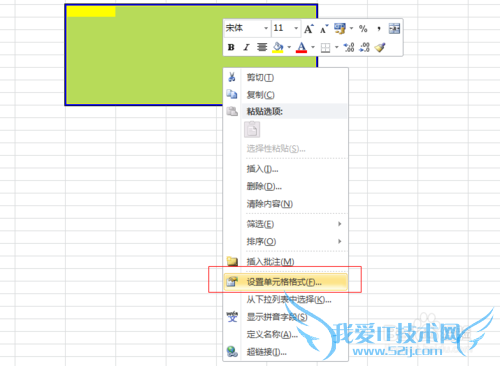The width and height of the screenshot is (500, 366).
Task: Apply accounting number format icon
Action: click(340, 29)
